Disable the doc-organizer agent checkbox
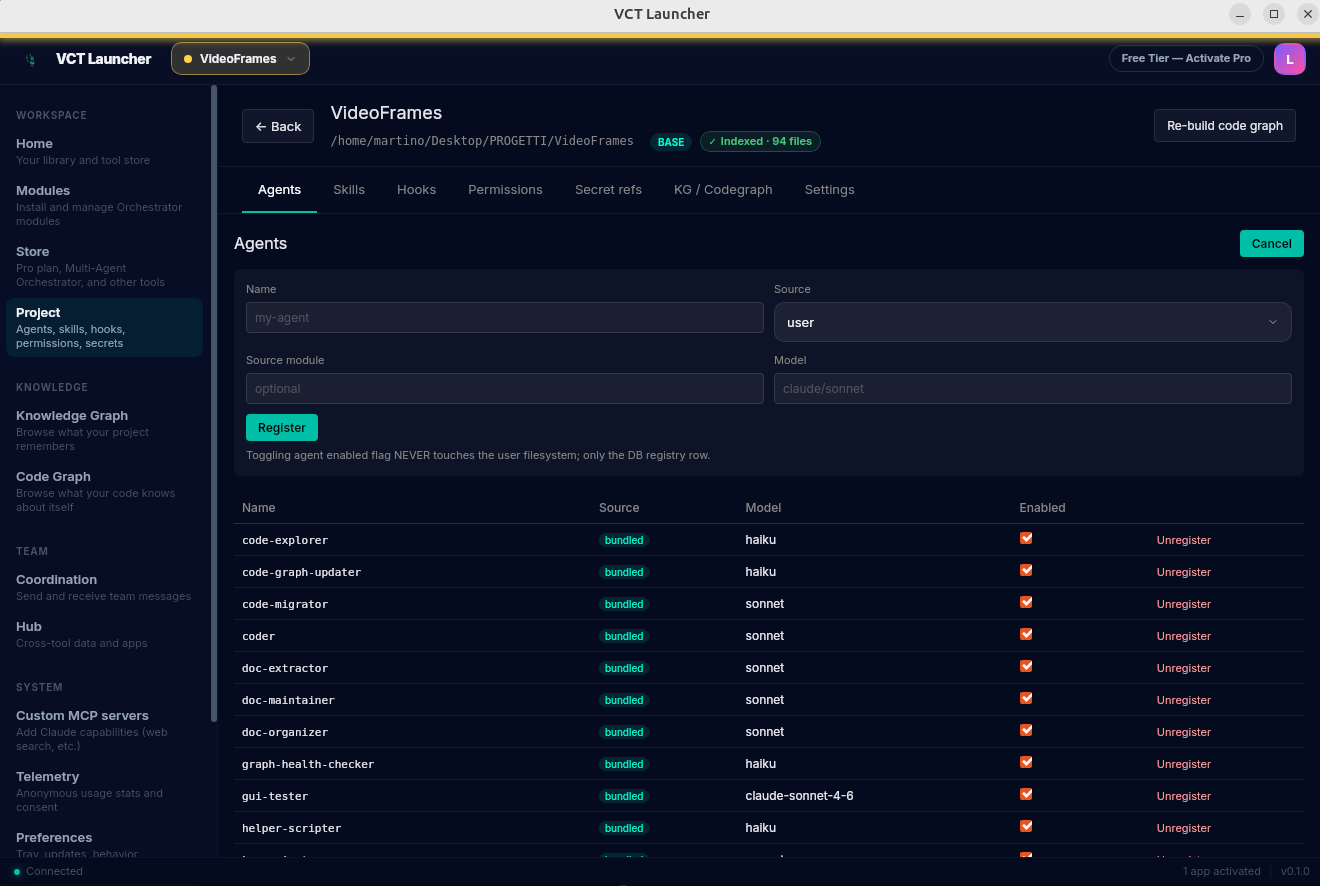Screen dimensions: 1320x886 coord(1026,730)
